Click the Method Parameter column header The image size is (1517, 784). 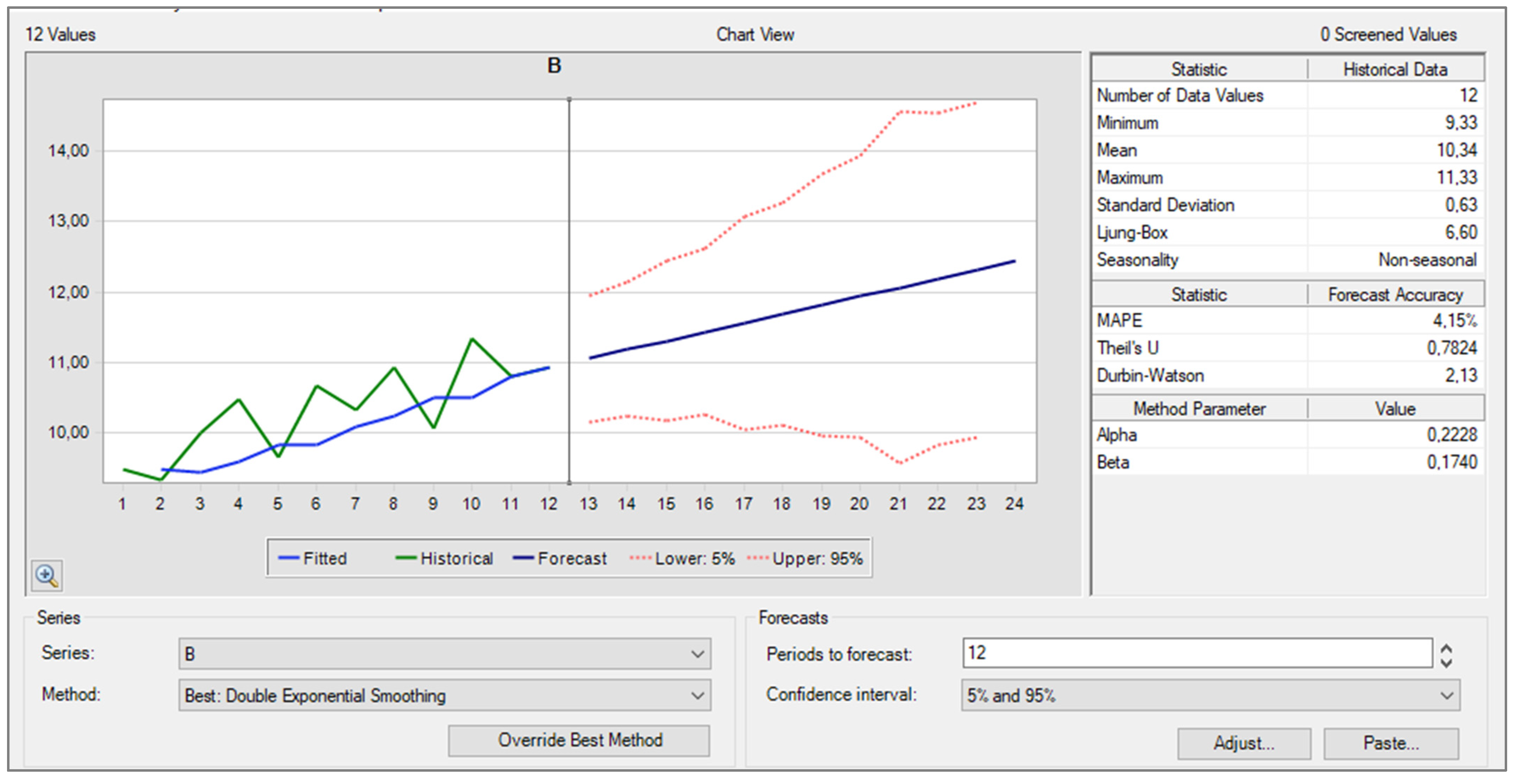pos(1199,409)
